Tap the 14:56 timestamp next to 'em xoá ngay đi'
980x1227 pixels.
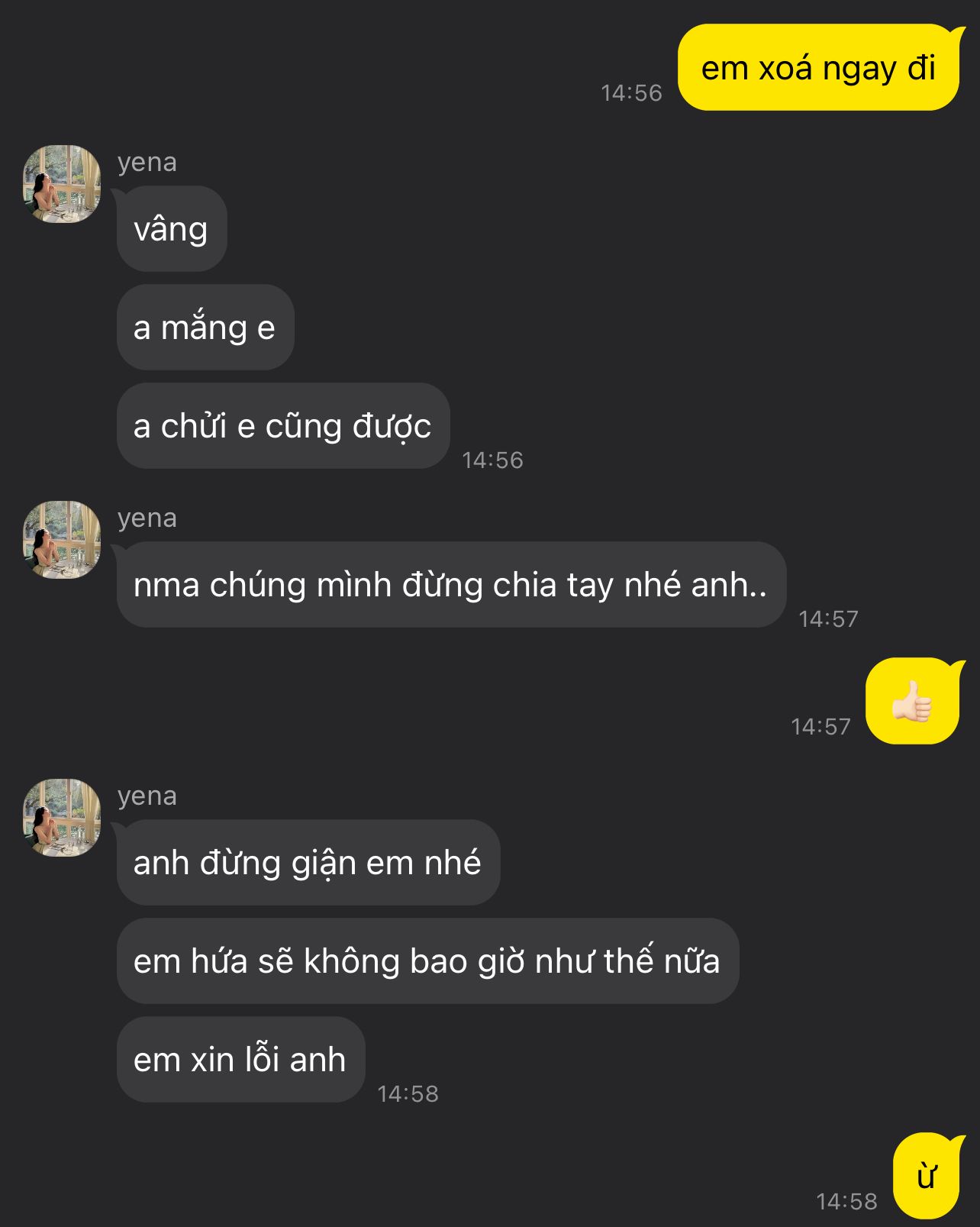point(631,92)
